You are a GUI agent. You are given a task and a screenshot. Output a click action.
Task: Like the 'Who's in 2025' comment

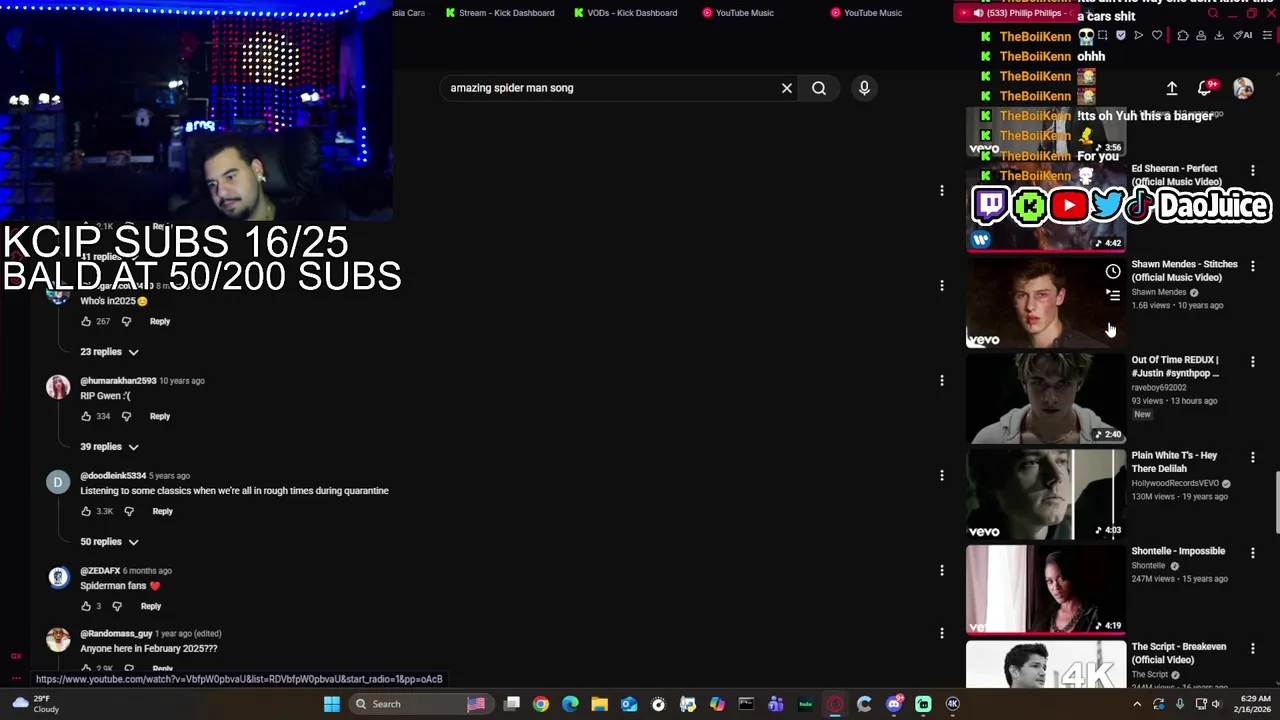click(86, 321)
